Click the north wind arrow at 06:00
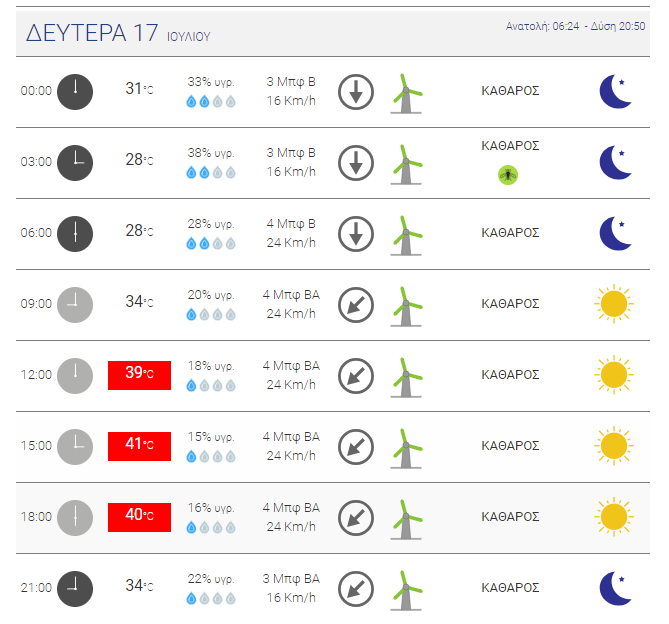The image size is (669, 624). click(x=356, y=234)
